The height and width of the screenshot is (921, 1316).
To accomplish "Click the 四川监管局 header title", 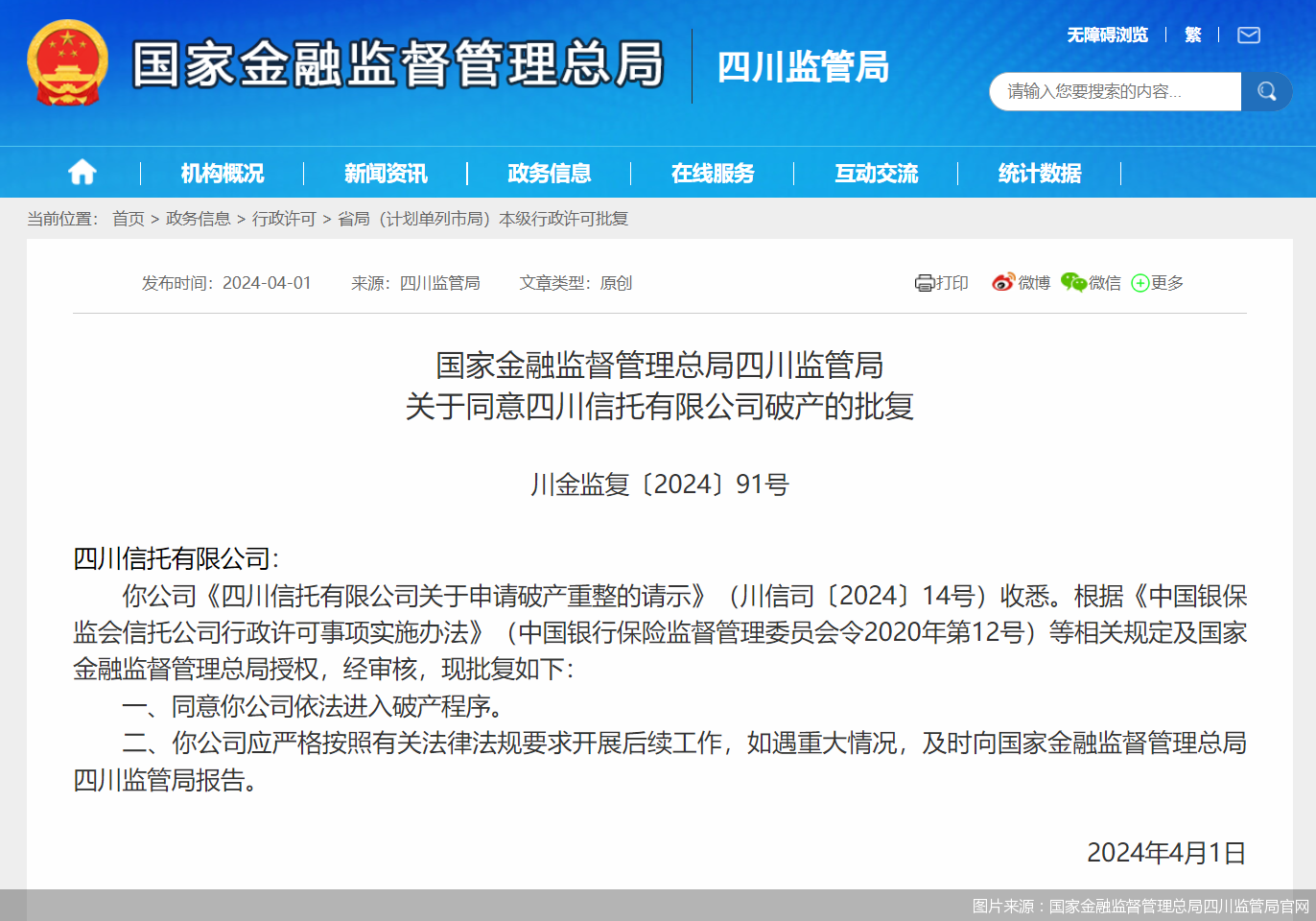I will pyautogui.click(x=804, y=67).
